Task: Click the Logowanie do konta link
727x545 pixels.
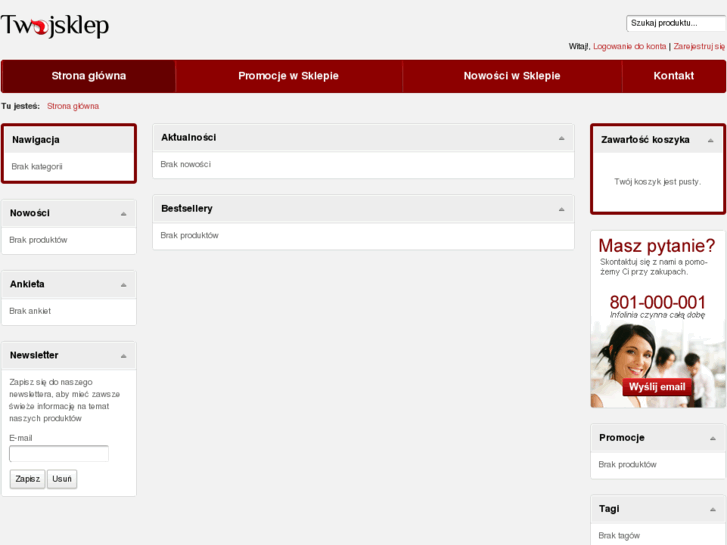Action: pos(629,46)
